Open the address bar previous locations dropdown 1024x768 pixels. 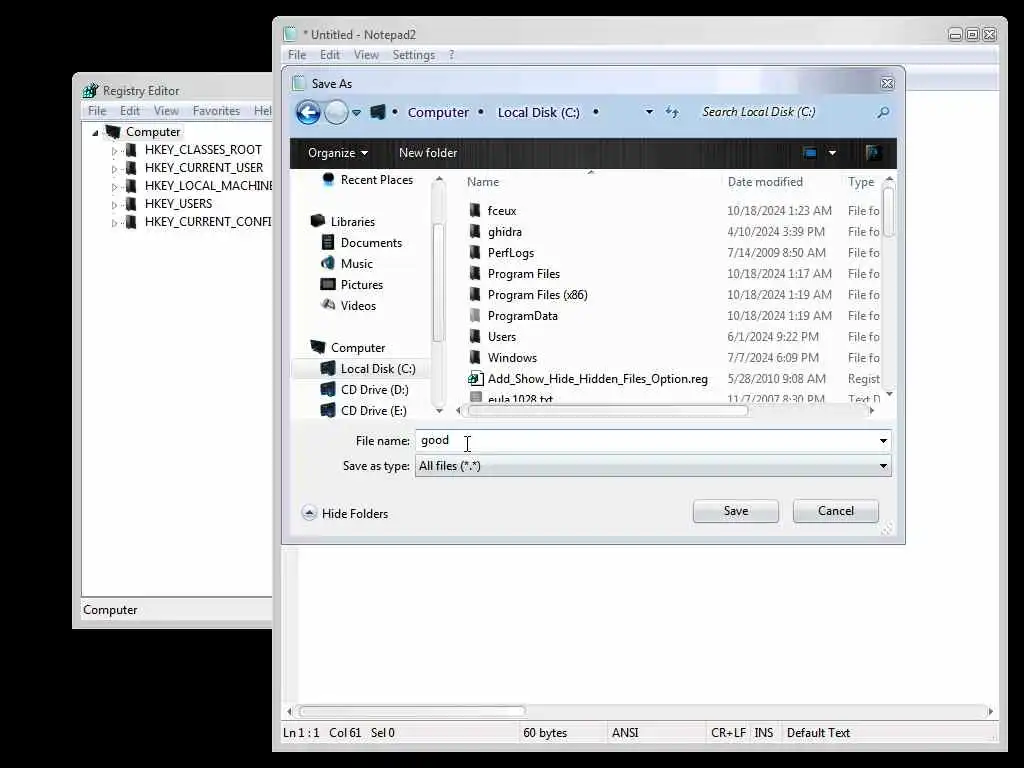(x=649, y=112)
